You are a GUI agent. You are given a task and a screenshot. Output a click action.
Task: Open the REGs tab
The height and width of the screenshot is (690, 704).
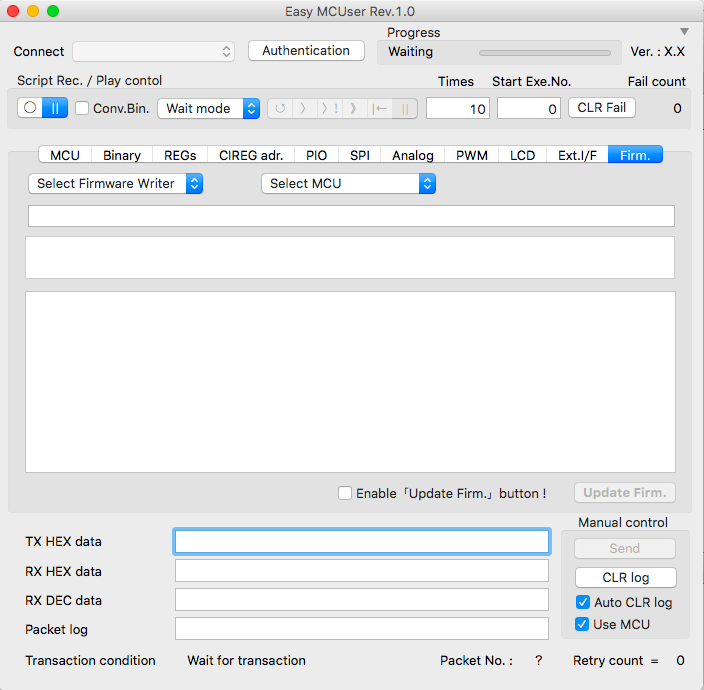tap(180, 155)
